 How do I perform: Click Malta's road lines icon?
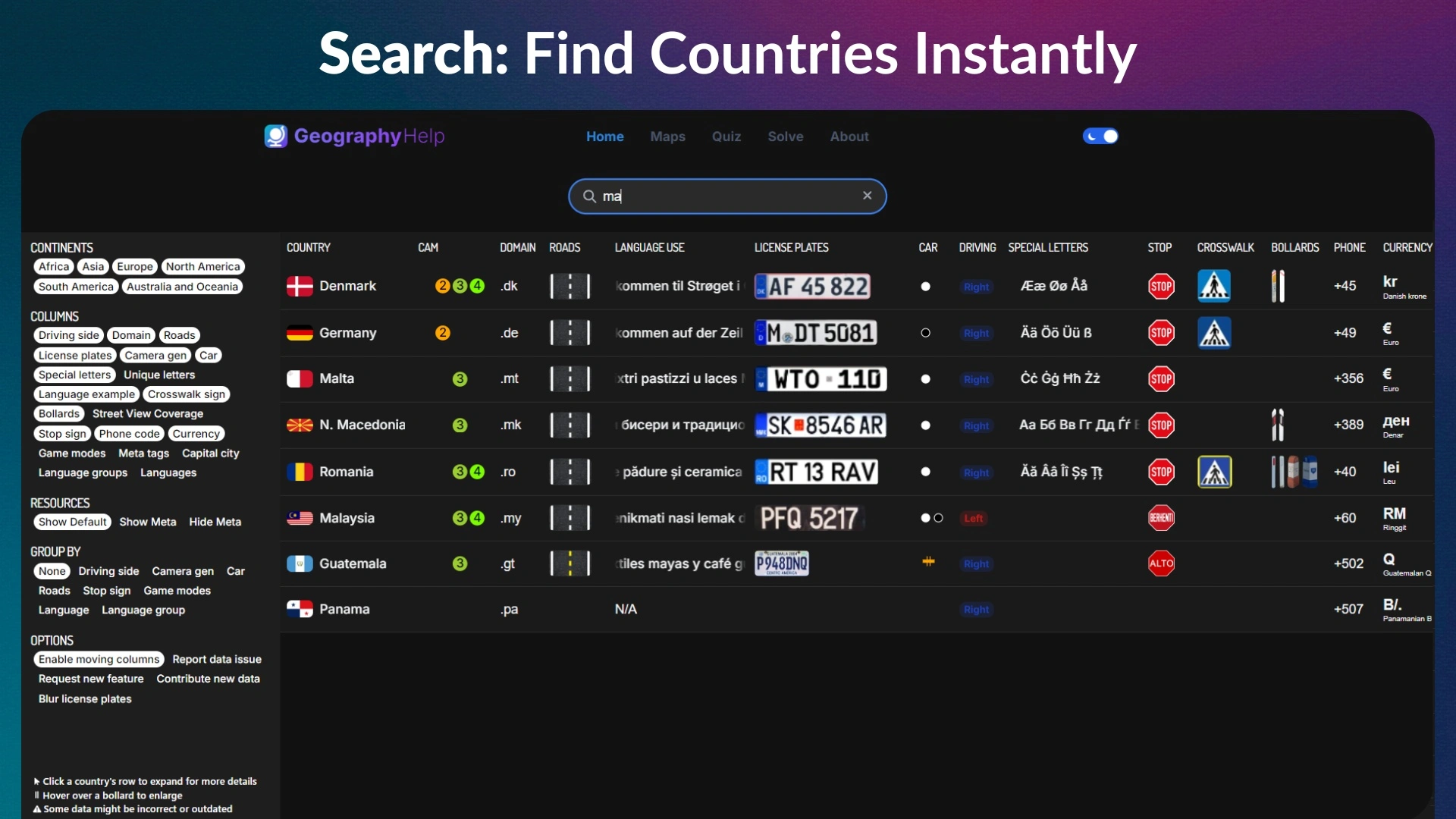click(x=570, y=378)
